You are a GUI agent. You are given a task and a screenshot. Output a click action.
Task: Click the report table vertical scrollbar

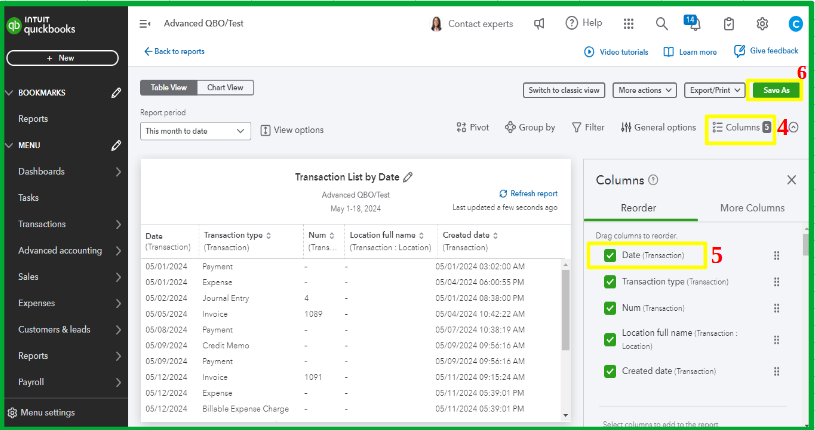coord(566,310)
